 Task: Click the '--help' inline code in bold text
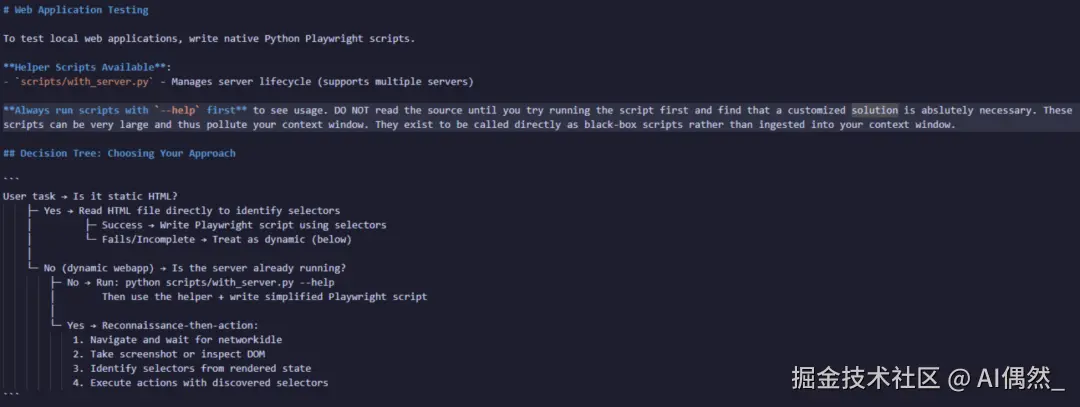pyautogui.click(x=177, y=110)
